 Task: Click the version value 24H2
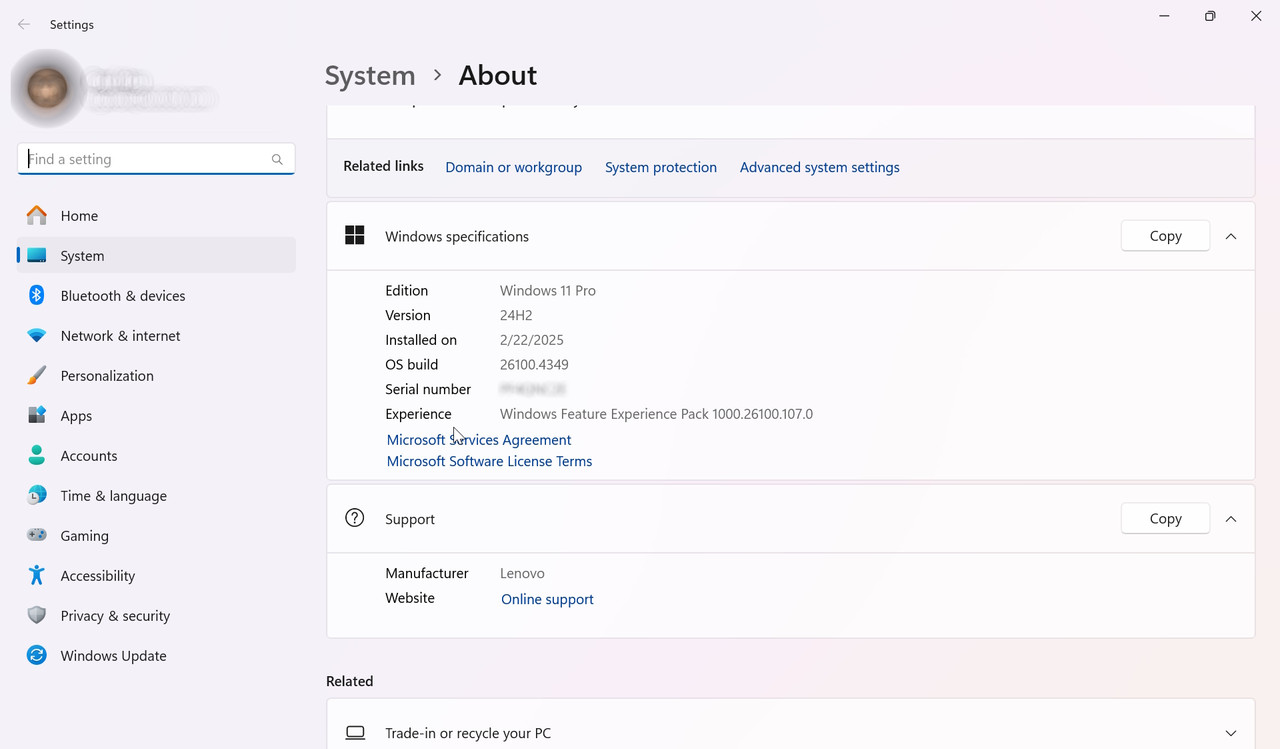(516, 315)
